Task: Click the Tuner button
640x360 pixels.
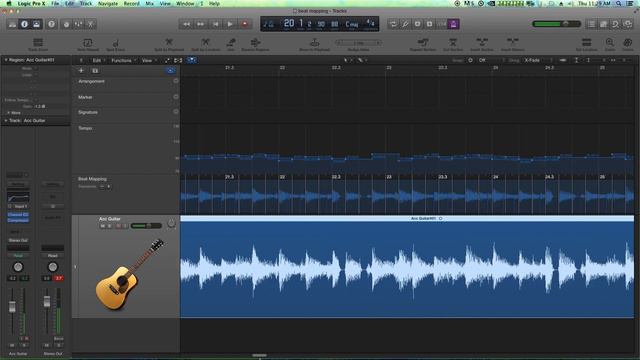Action: 405,24
